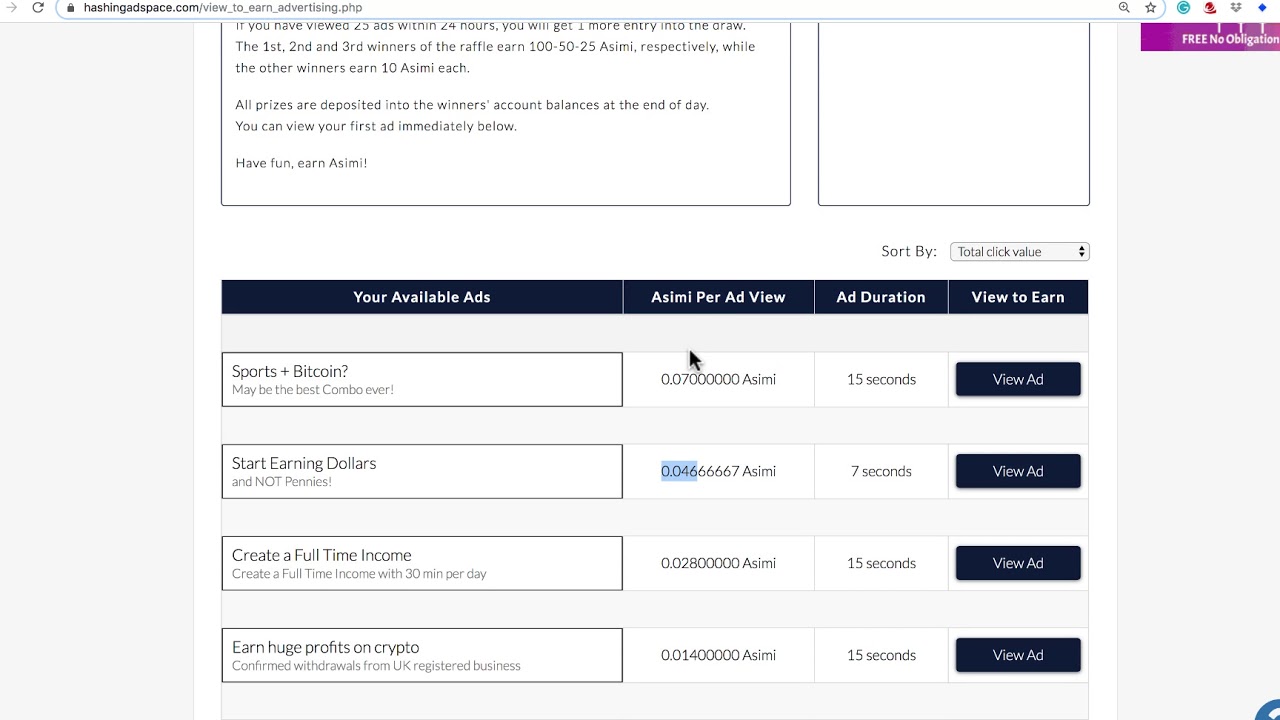
Task: Click the red Trend Micro extension icon
Action: click(x=1209, y=7)
